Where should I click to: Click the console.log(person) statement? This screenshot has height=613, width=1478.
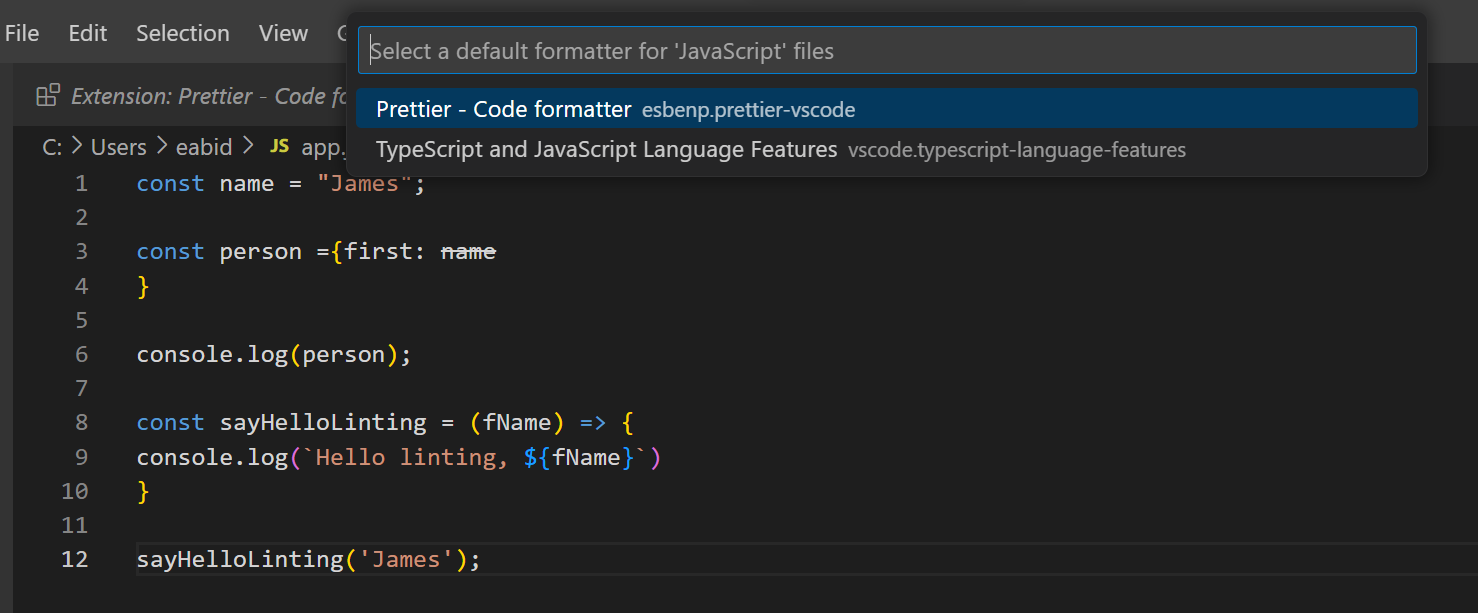(x=273, y=355)
